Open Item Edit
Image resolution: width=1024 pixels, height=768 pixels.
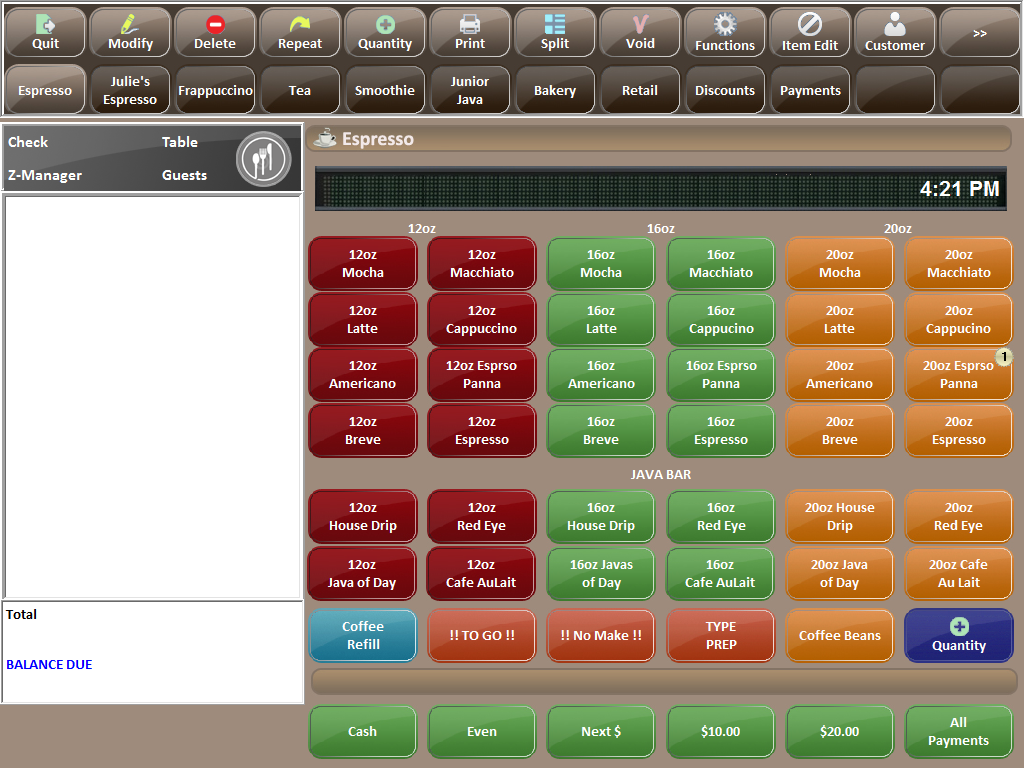pyautogui.click(x=809, y=32)
